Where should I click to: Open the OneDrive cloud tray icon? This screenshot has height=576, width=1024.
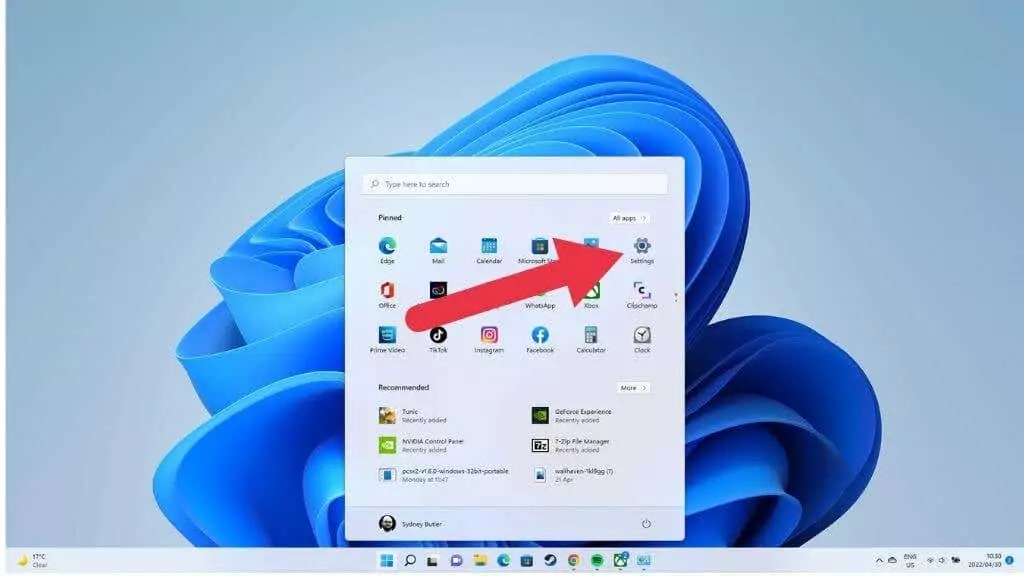[x=892, y=560]
